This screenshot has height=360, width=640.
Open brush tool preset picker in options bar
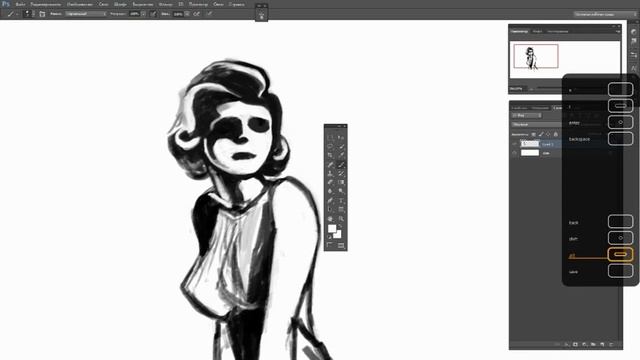[12, 14]
